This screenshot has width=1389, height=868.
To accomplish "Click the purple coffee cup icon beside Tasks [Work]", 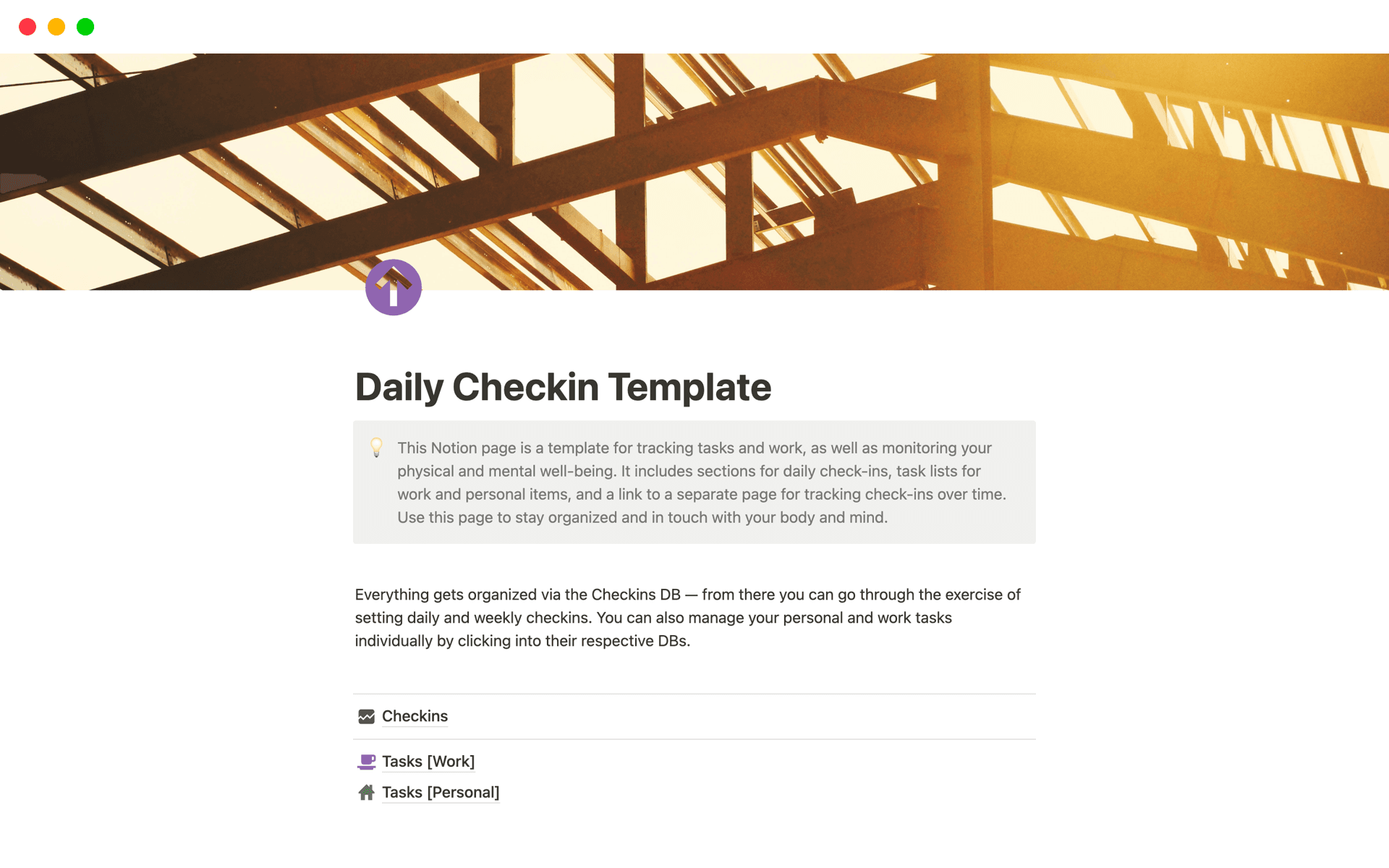I will (x=368, y=761).
